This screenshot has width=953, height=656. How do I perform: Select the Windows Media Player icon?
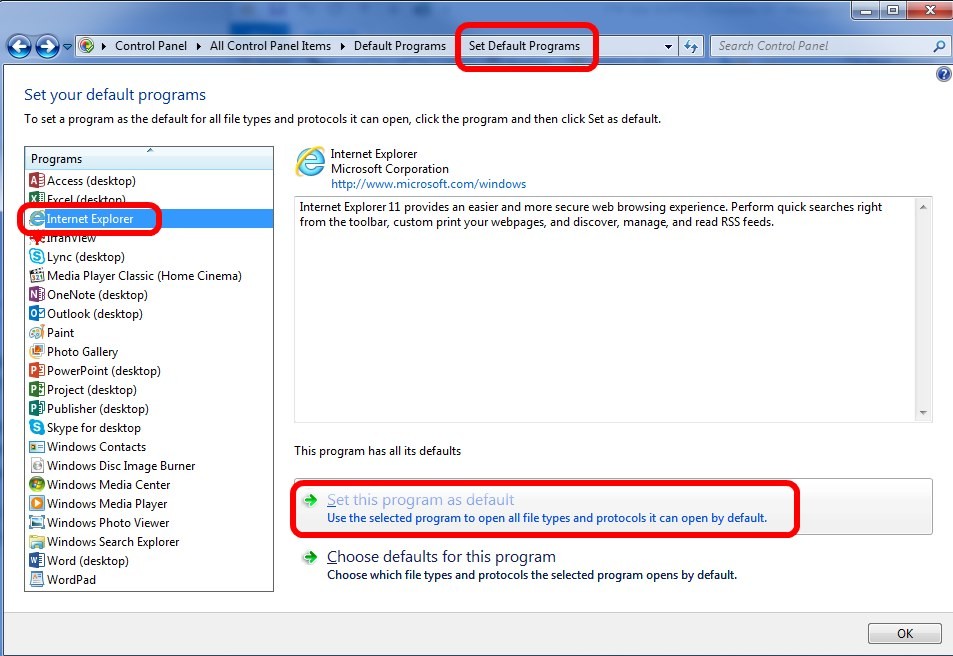point(37,504)
